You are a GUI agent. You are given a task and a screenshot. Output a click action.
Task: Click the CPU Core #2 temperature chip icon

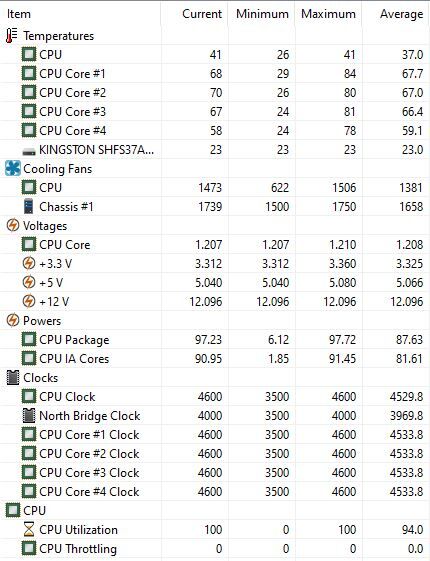[x=29, y=92]
